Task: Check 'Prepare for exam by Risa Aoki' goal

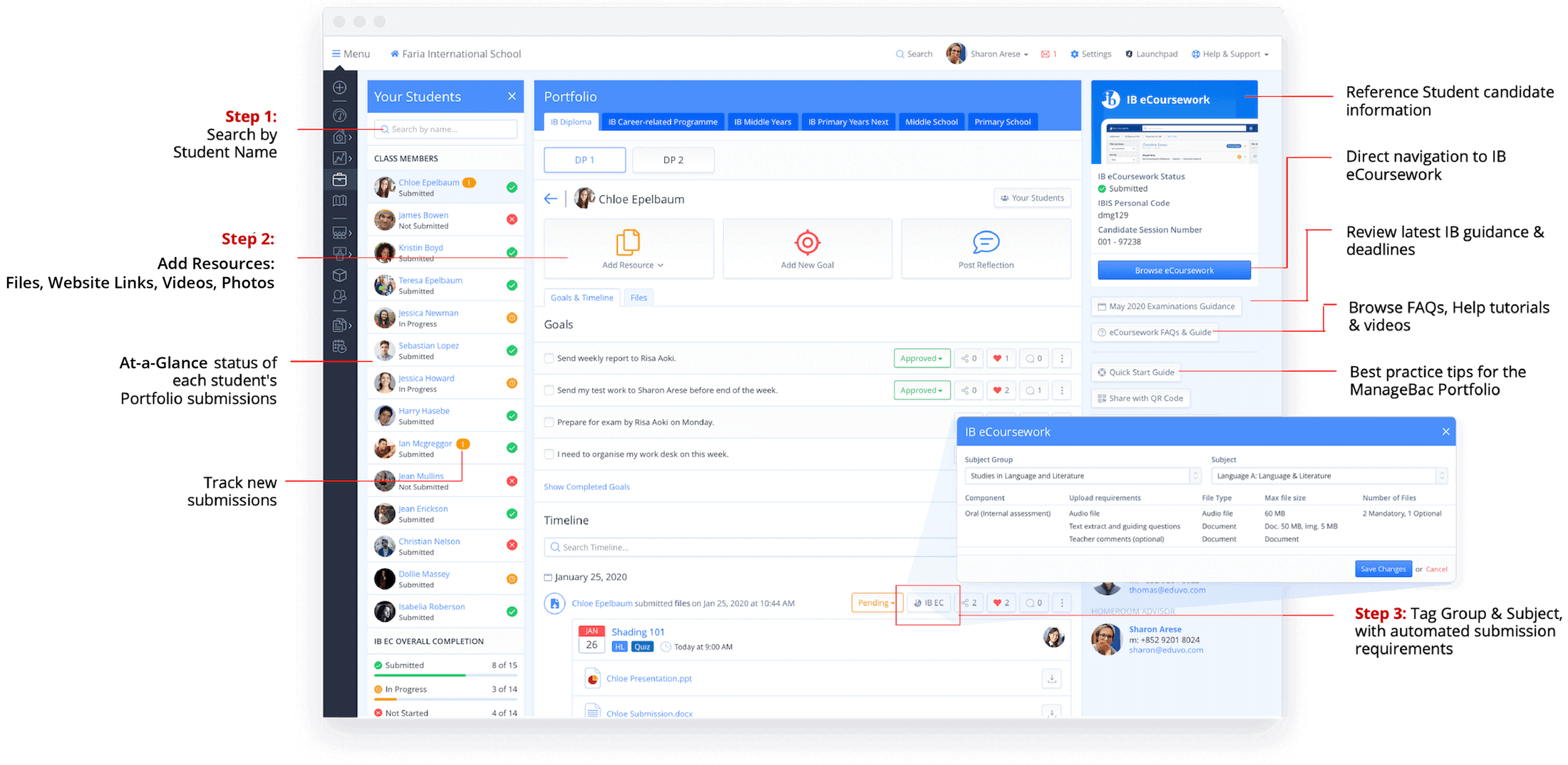Action: click(x=549, y=422)
